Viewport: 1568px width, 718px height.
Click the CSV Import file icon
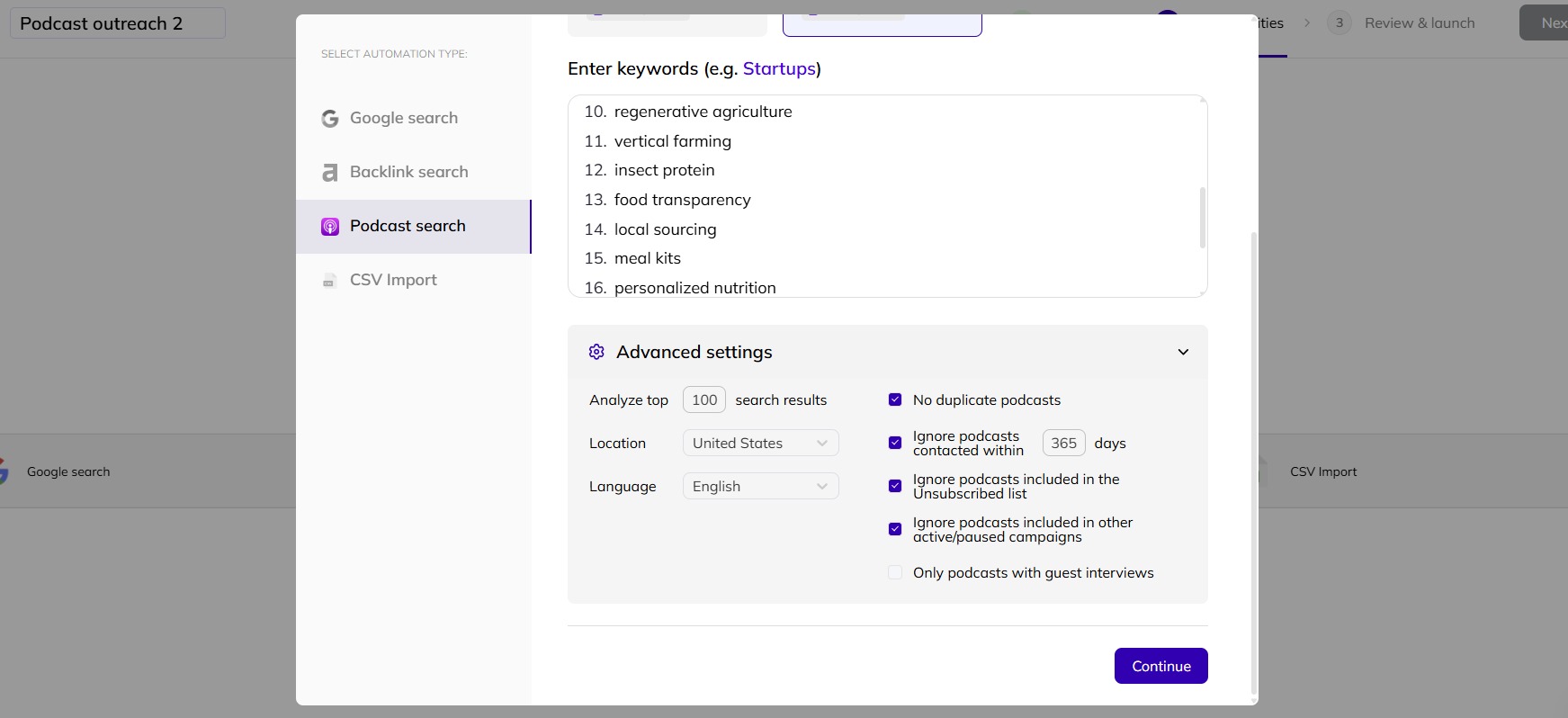[x=330, y=281]
